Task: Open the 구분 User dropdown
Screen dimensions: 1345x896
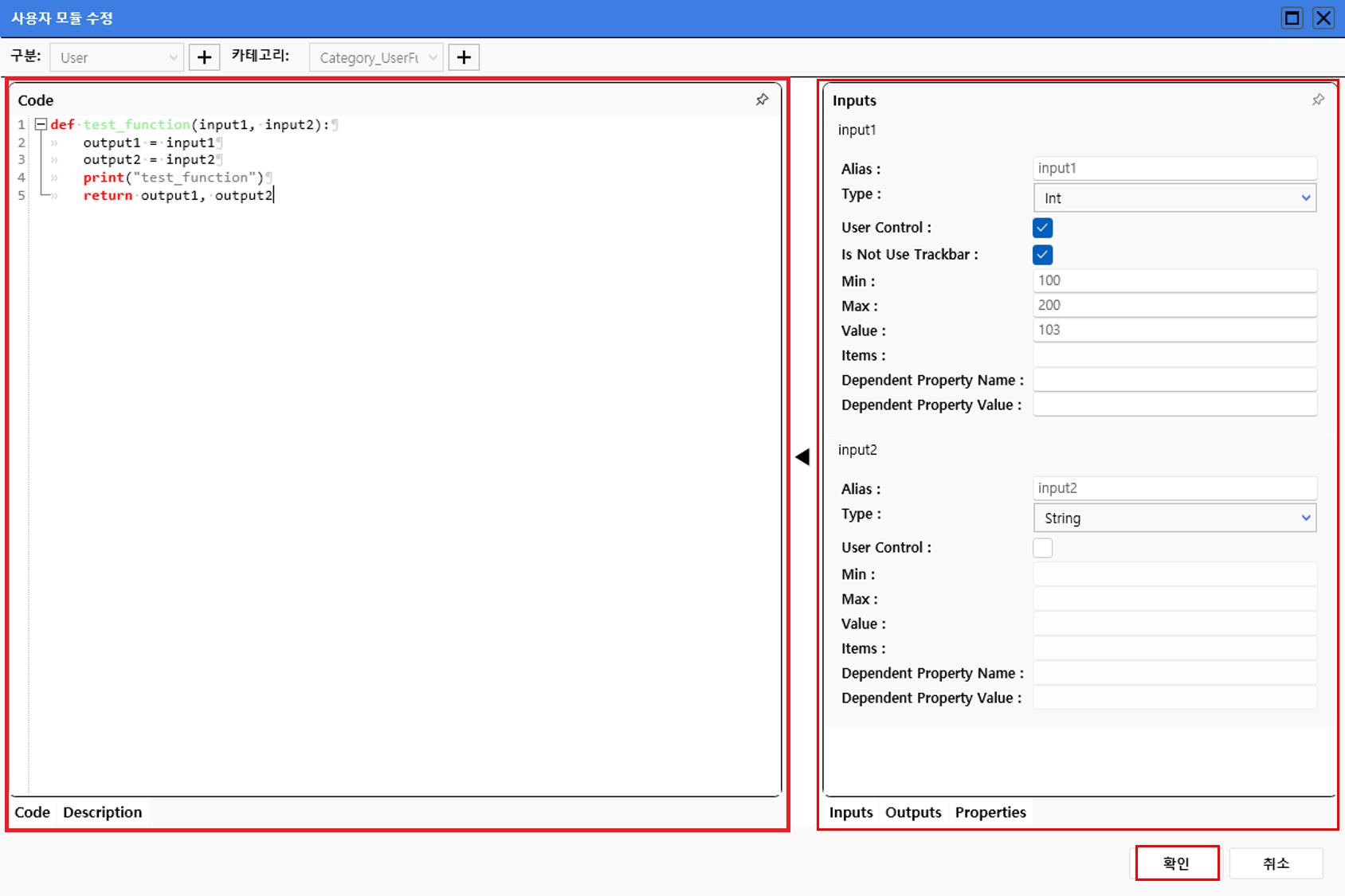Action: [116, 57]
